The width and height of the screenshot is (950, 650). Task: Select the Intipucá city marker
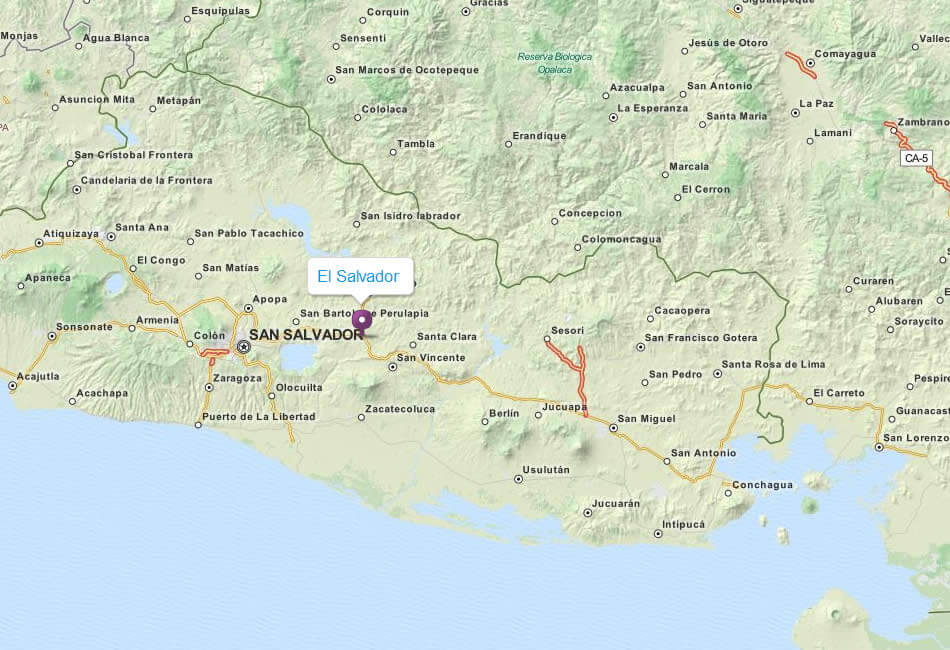pyautogui.click(x=657, y=533)
